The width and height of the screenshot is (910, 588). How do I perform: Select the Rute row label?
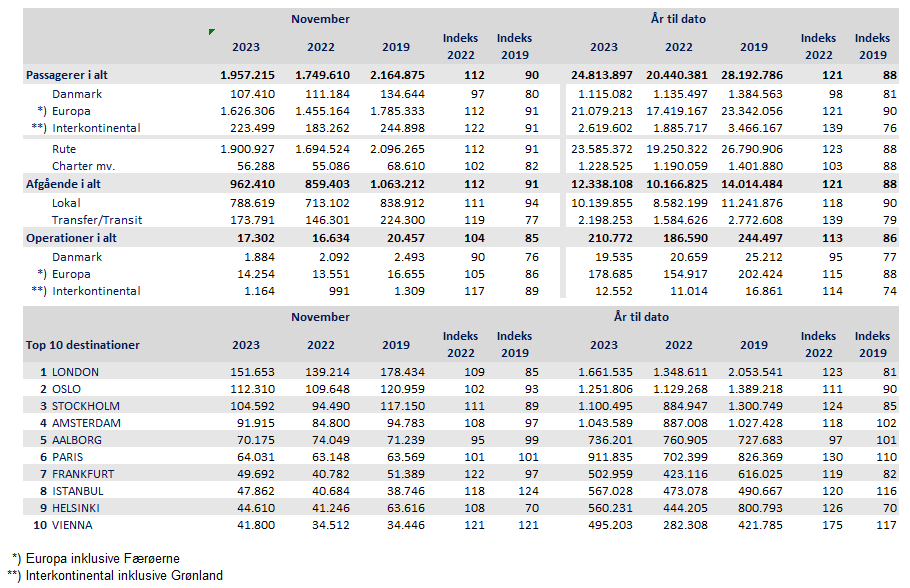coord(65,149)
